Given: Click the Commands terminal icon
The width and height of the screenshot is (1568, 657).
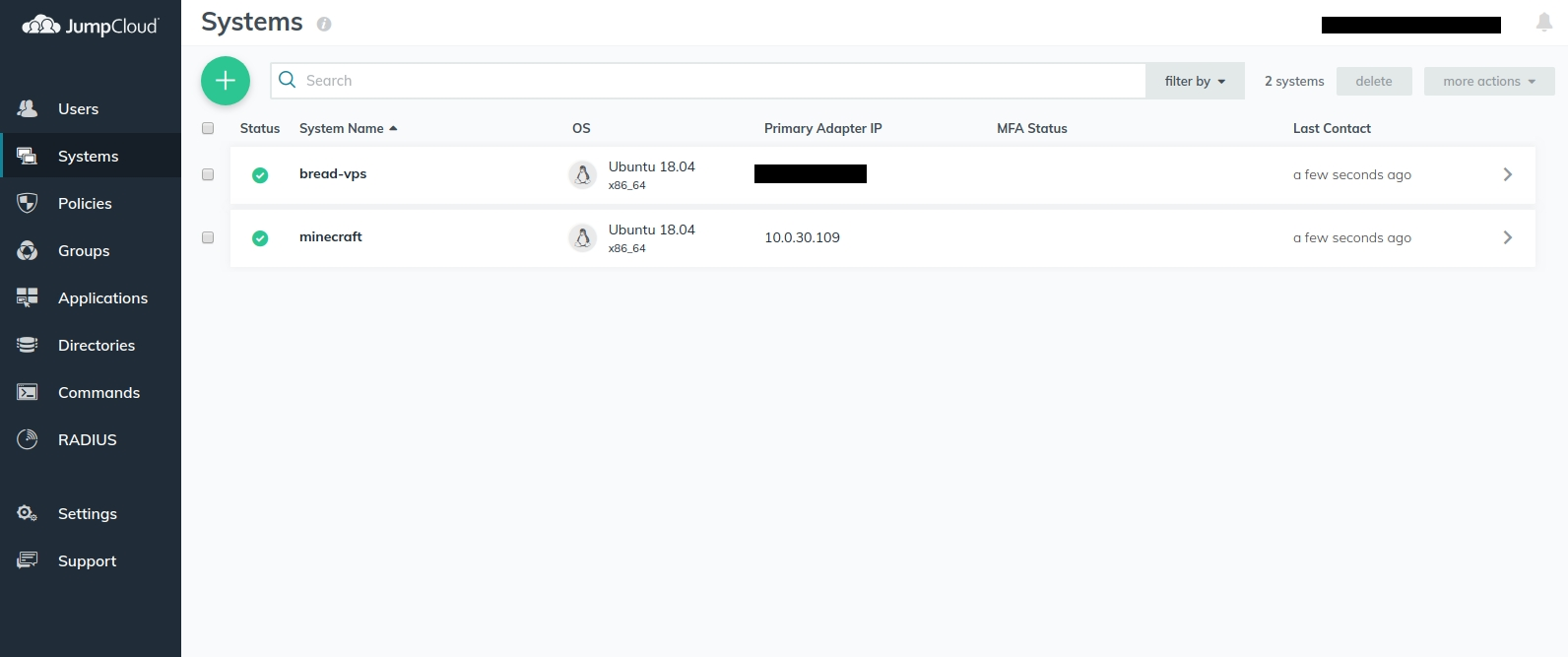Looking at the screenshot, I should (x=28, y=392).
